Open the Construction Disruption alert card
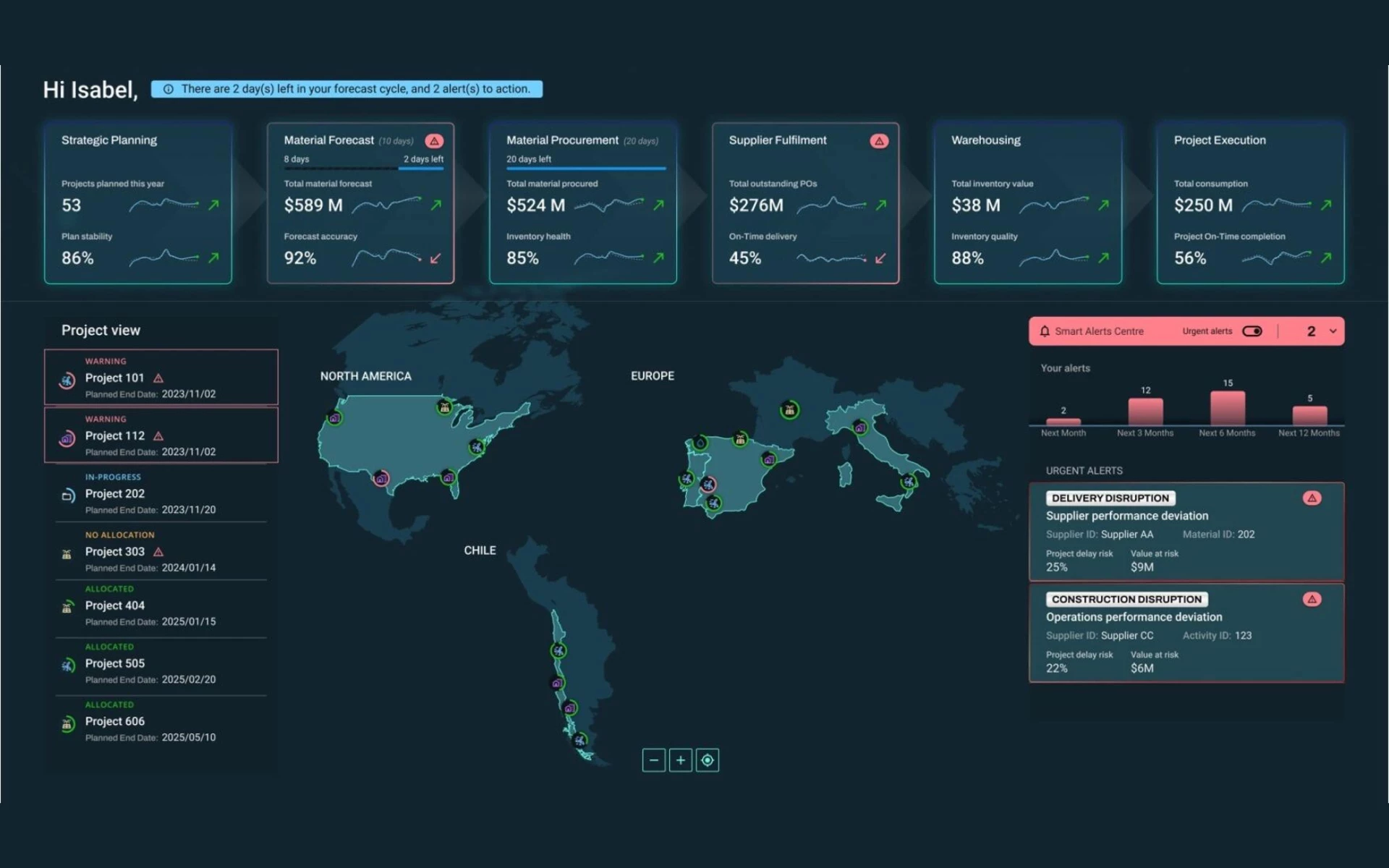 (1186, 633)
